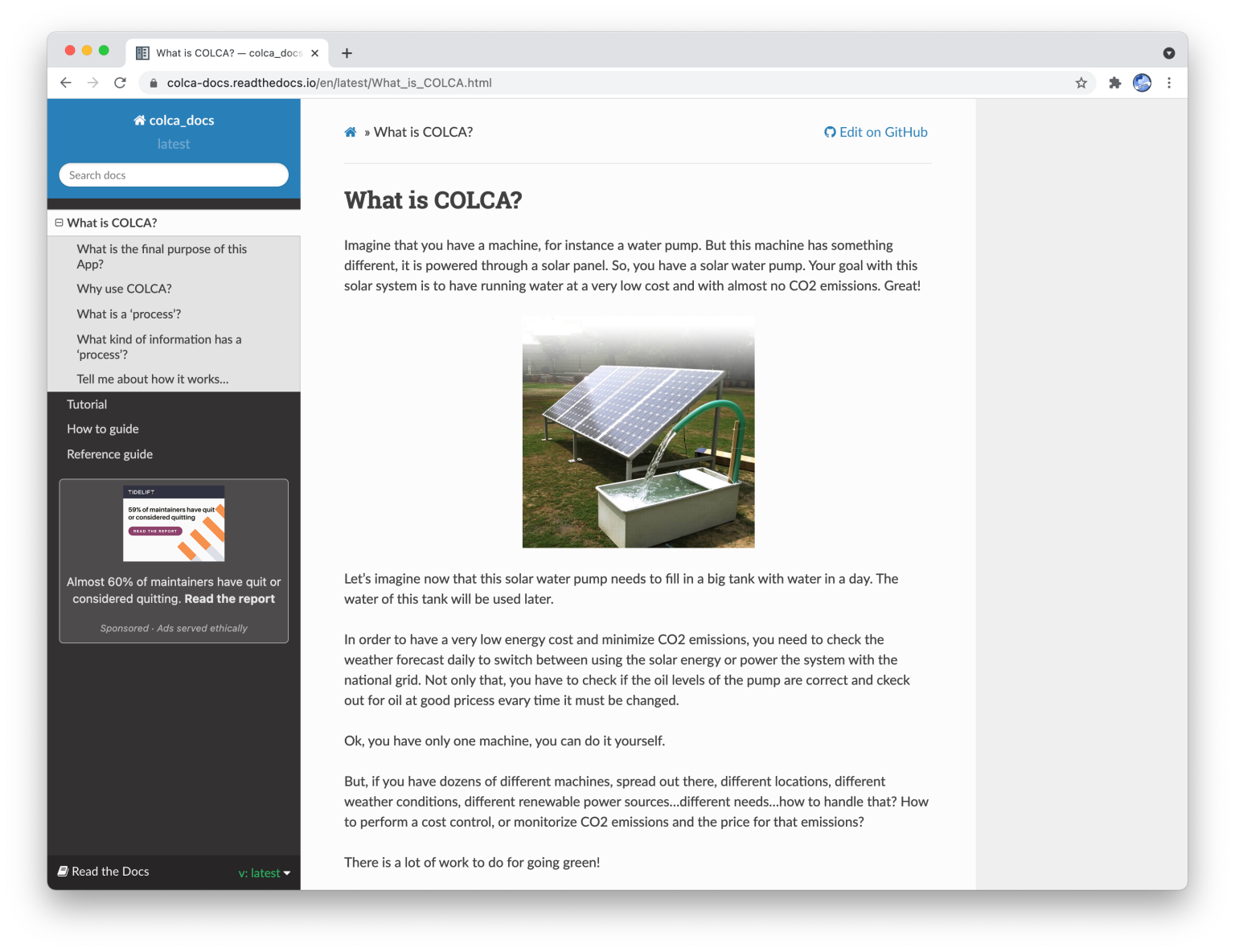Screen dimensions: 1235x952
Task: Open the Chrome profile avatar
Action: coord(1142,83)
